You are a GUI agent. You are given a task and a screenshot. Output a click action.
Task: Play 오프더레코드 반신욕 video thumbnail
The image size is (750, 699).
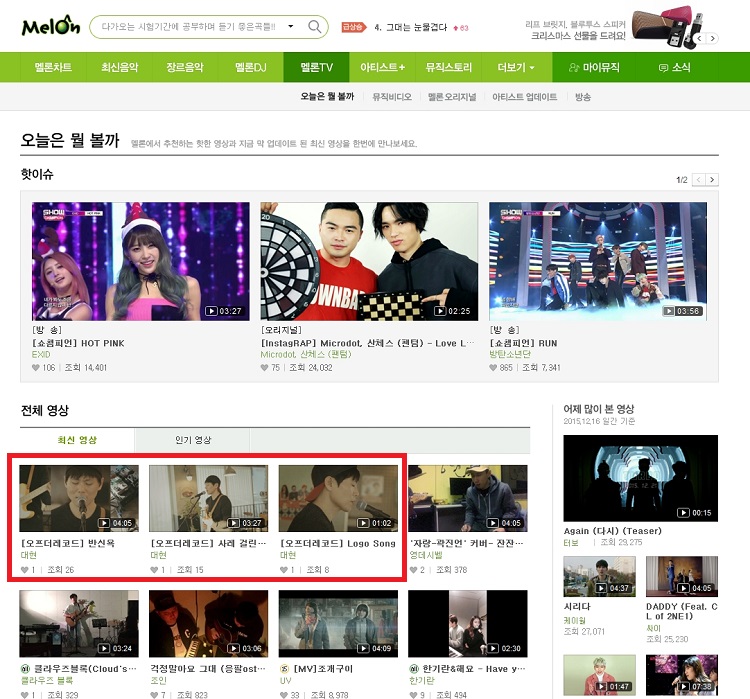(x=79, y=498)
